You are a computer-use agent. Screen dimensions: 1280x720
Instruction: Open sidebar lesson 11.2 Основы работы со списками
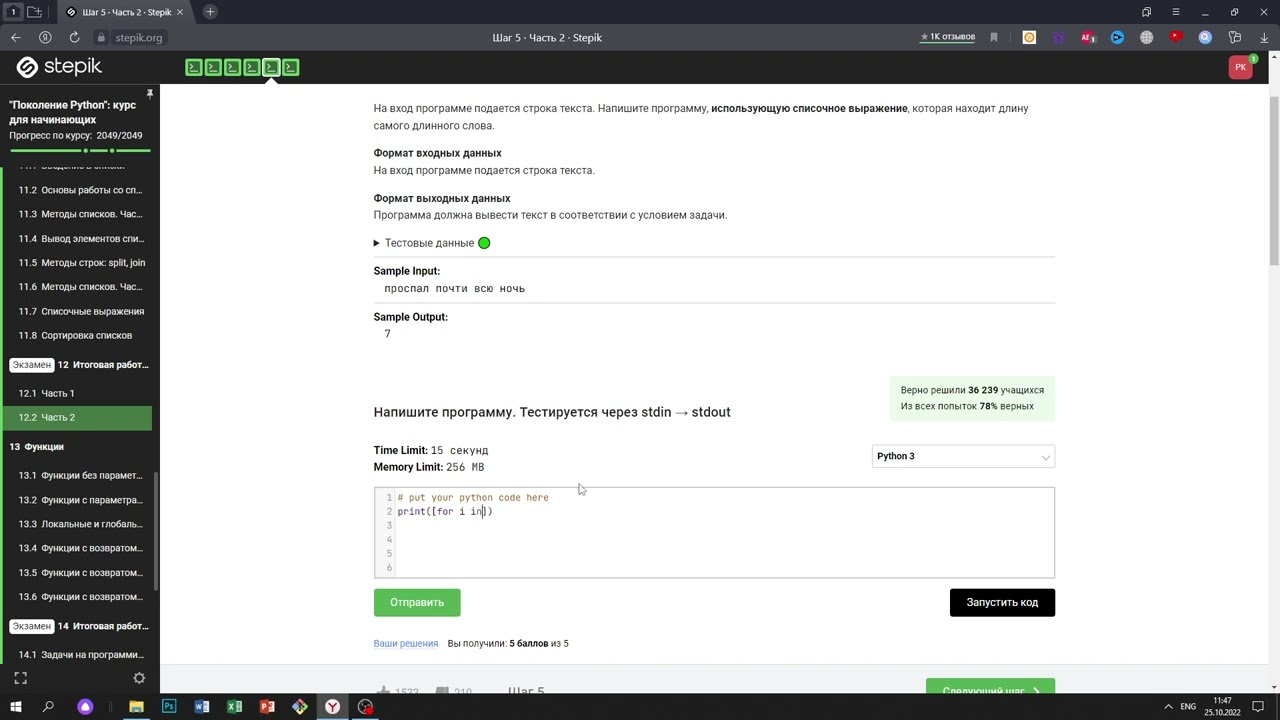[80, 190]
